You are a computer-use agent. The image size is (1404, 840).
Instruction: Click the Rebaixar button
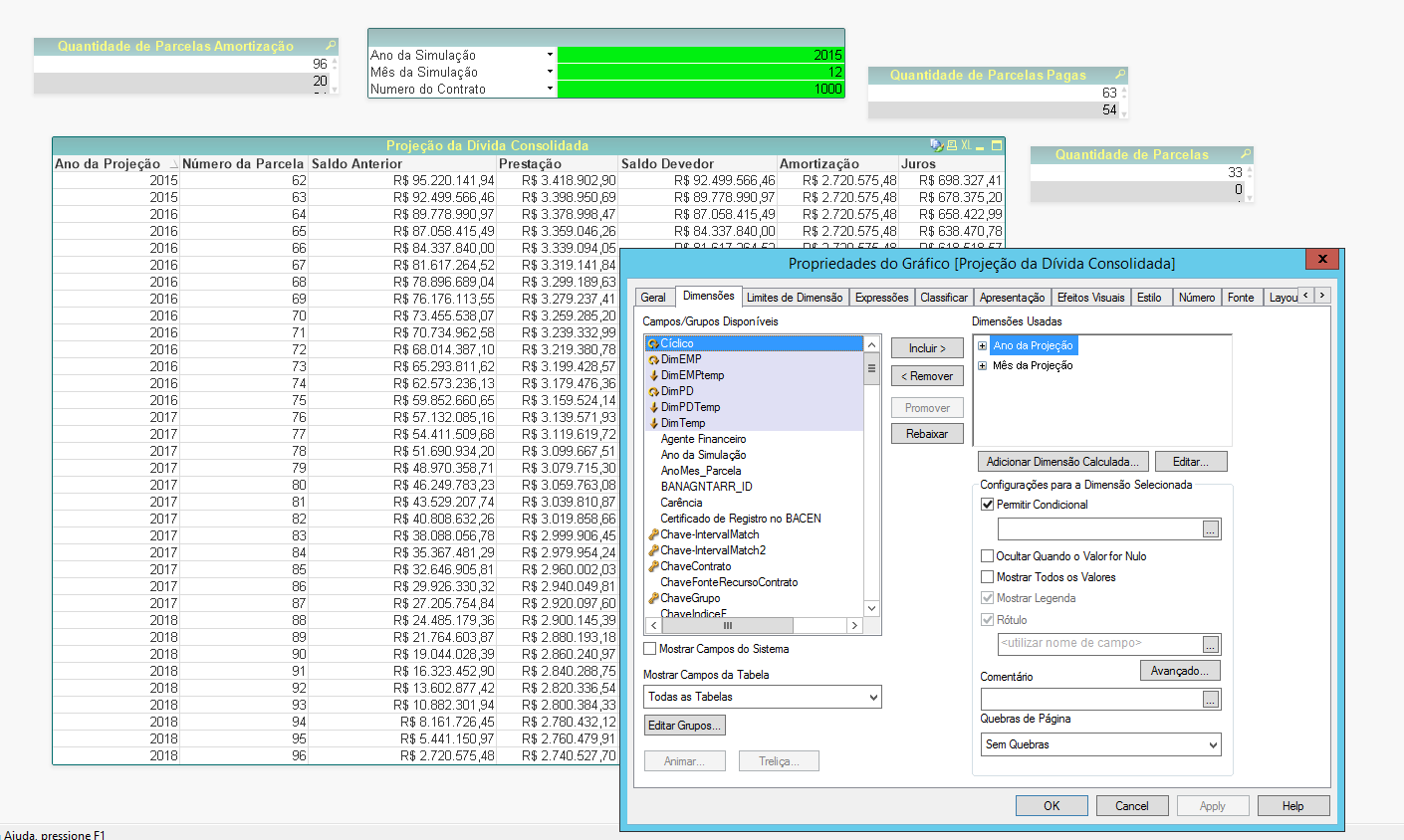(927, 434)
